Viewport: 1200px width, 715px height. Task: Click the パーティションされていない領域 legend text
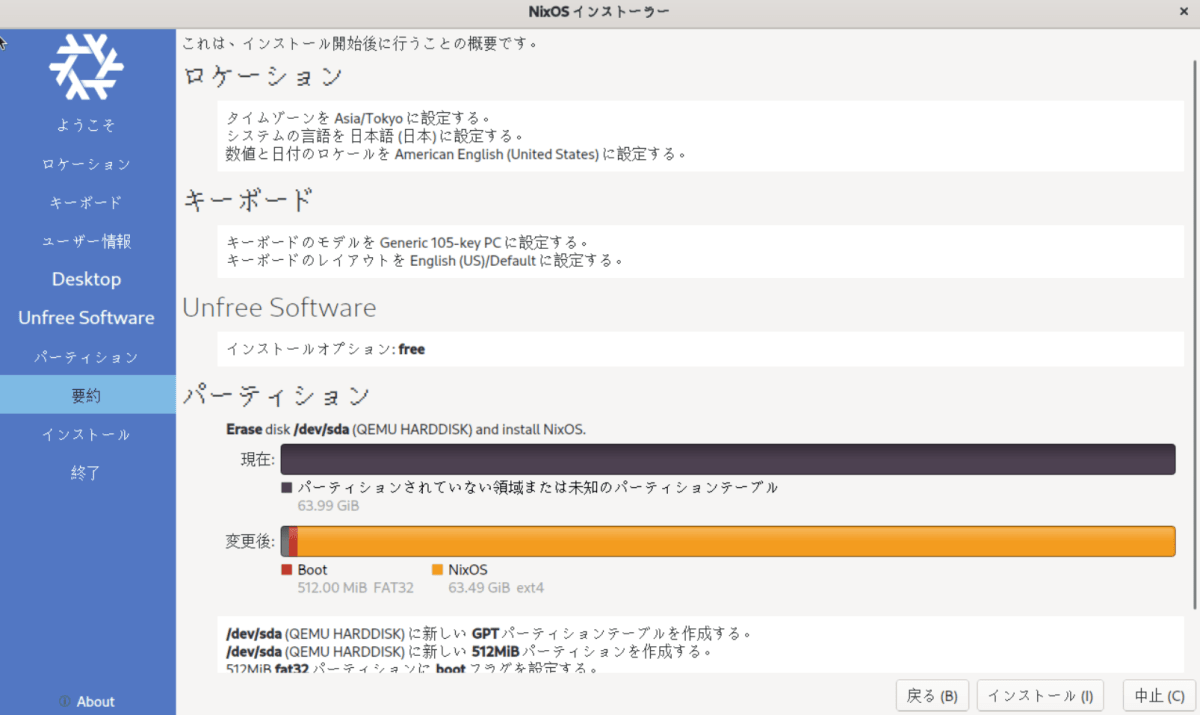pos(538,488)
